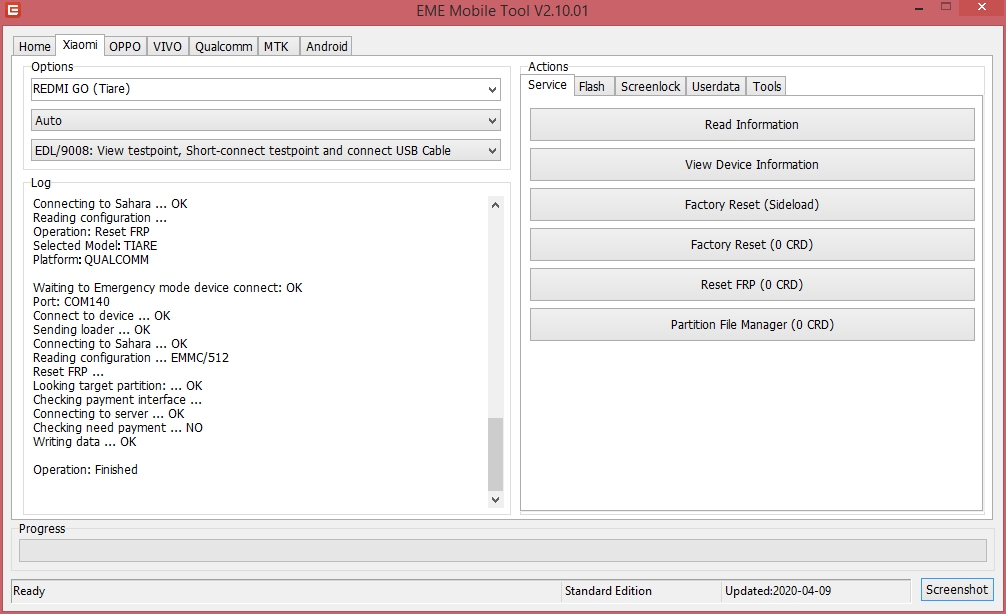This screenshot has width=1006, height=614.
Task: Click 'Operation: Reset FRP' log line
Action: 91,232
